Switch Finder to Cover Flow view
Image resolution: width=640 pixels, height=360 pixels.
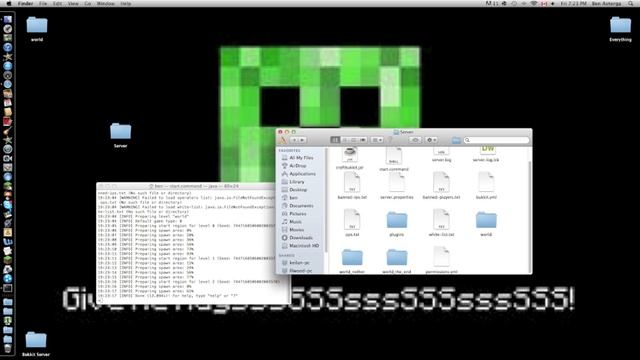(362, 140)
